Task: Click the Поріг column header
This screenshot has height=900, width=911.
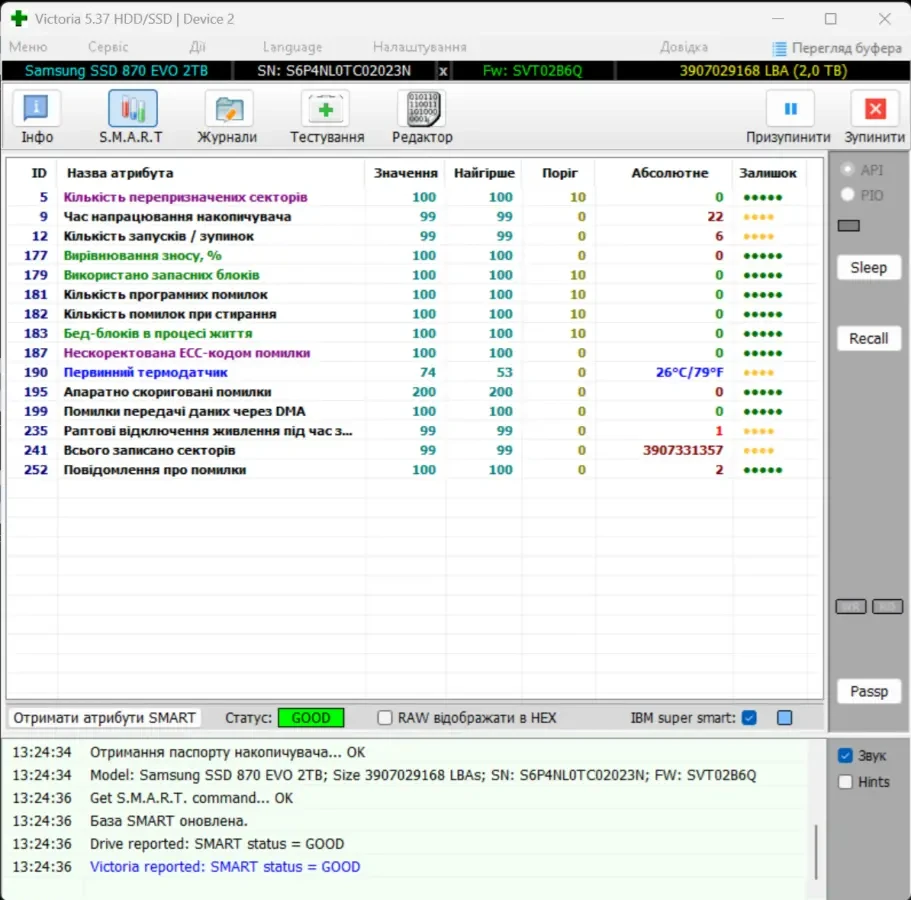Action: coord(559,173)
